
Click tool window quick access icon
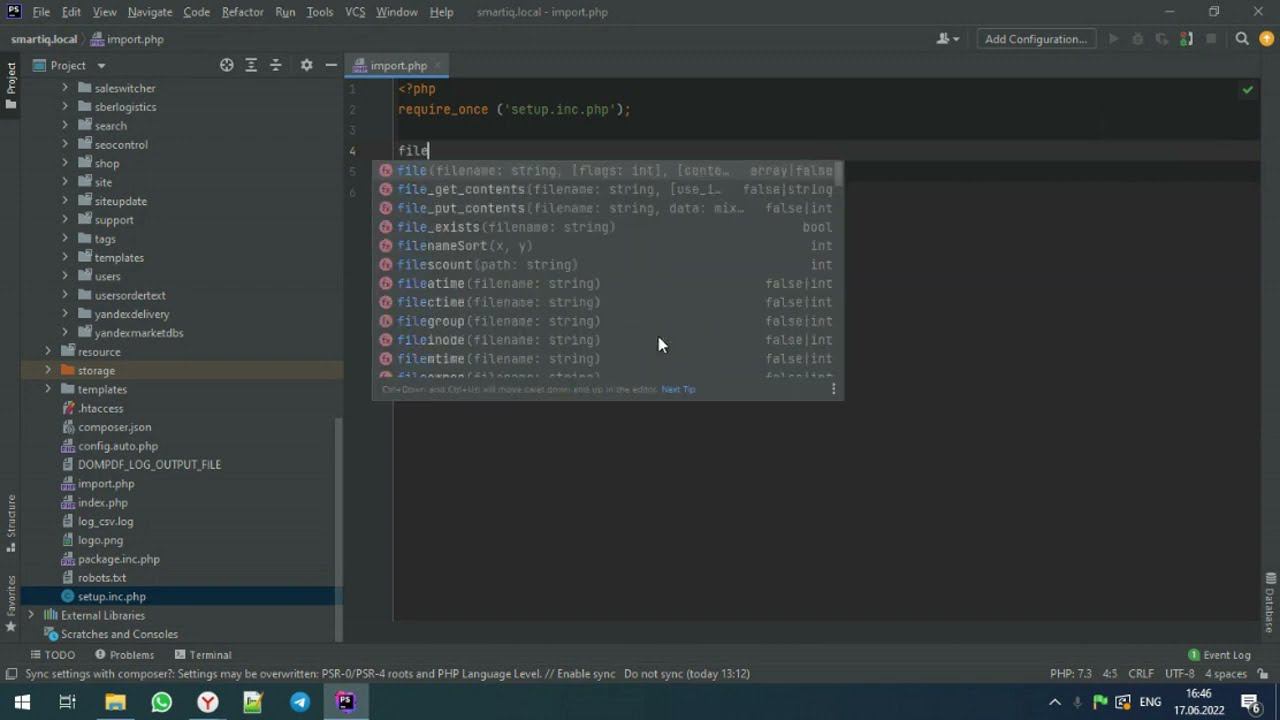point(11,674)
